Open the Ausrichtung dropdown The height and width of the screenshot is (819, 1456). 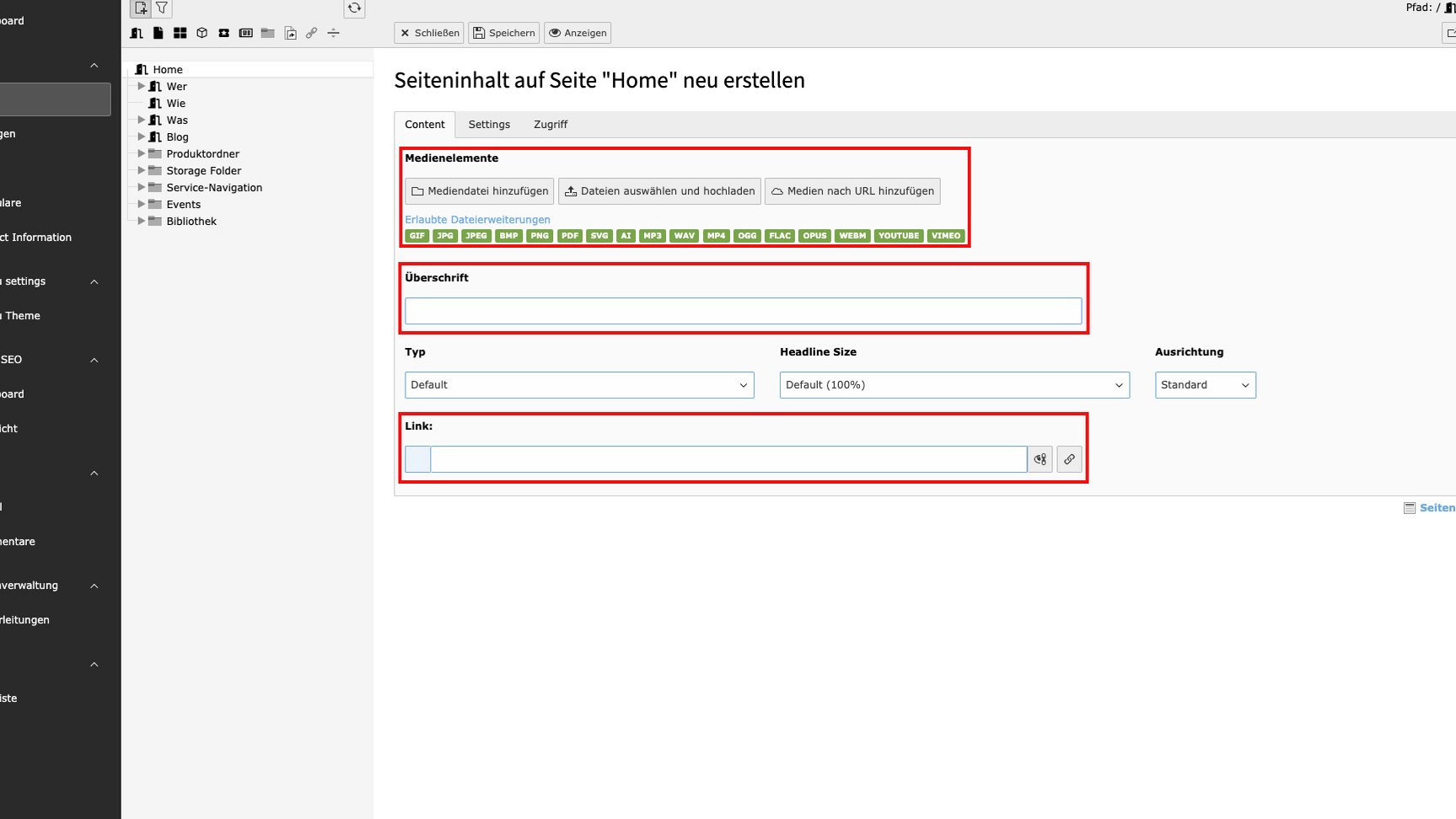1204,385
